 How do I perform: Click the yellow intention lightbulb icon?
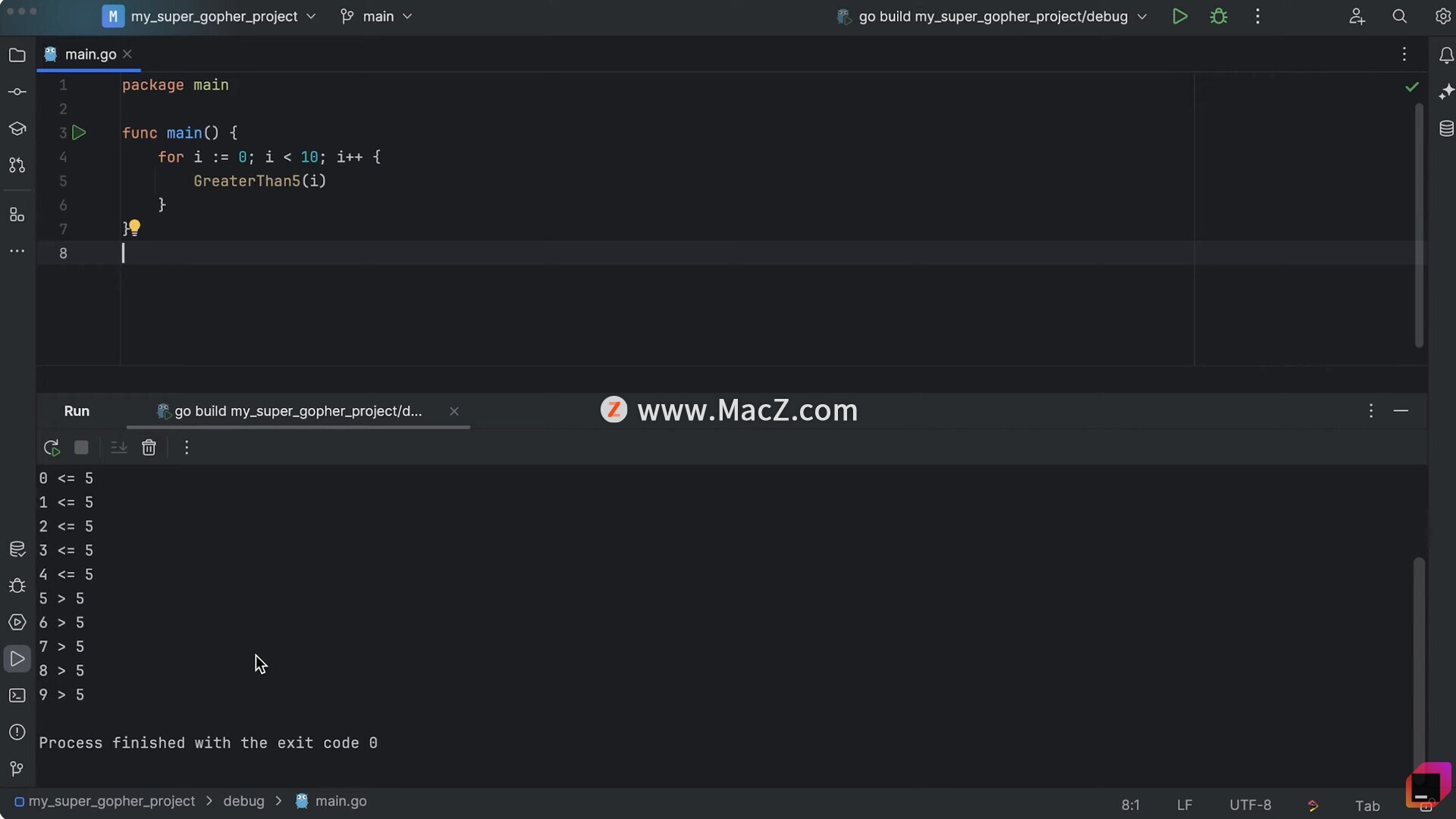pyautogui.click(x=134, y=227)
